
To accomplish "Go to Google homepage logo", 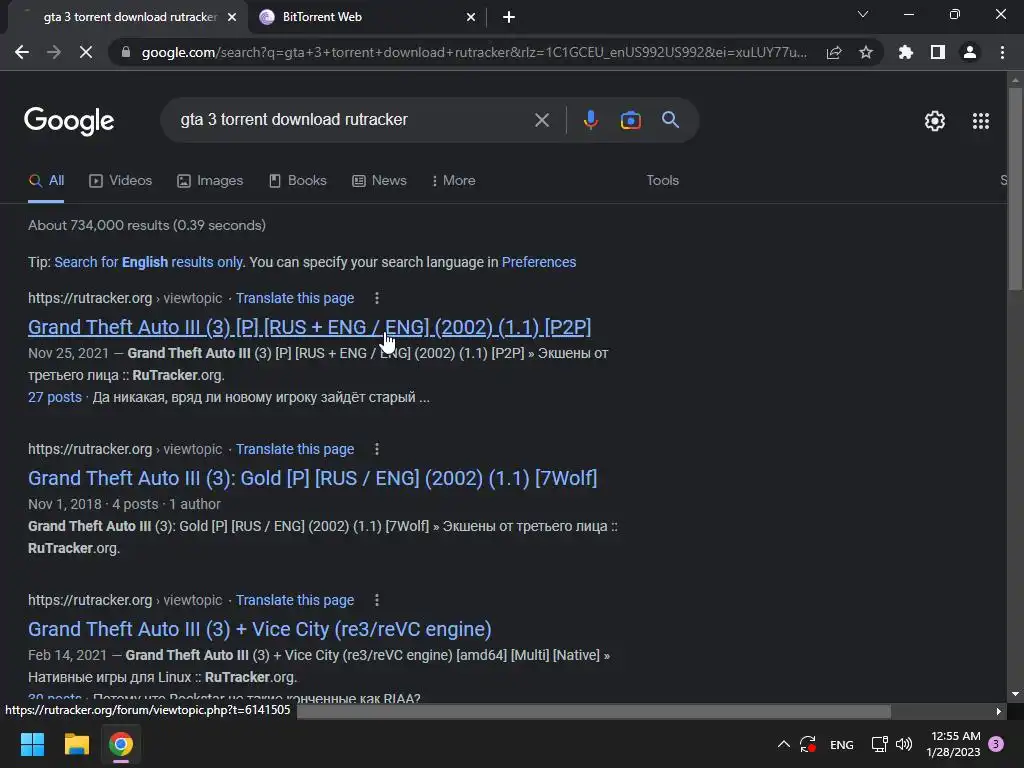I will click(69, 121).
